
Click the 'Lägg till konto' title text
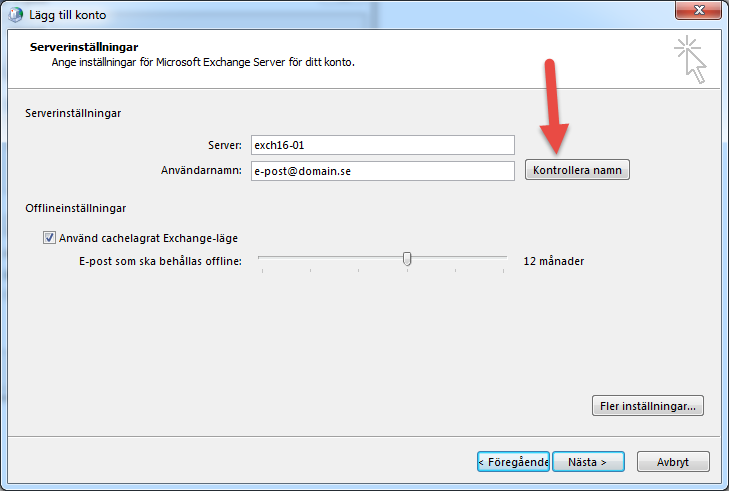pyautogui.click(x=67, y=15)
